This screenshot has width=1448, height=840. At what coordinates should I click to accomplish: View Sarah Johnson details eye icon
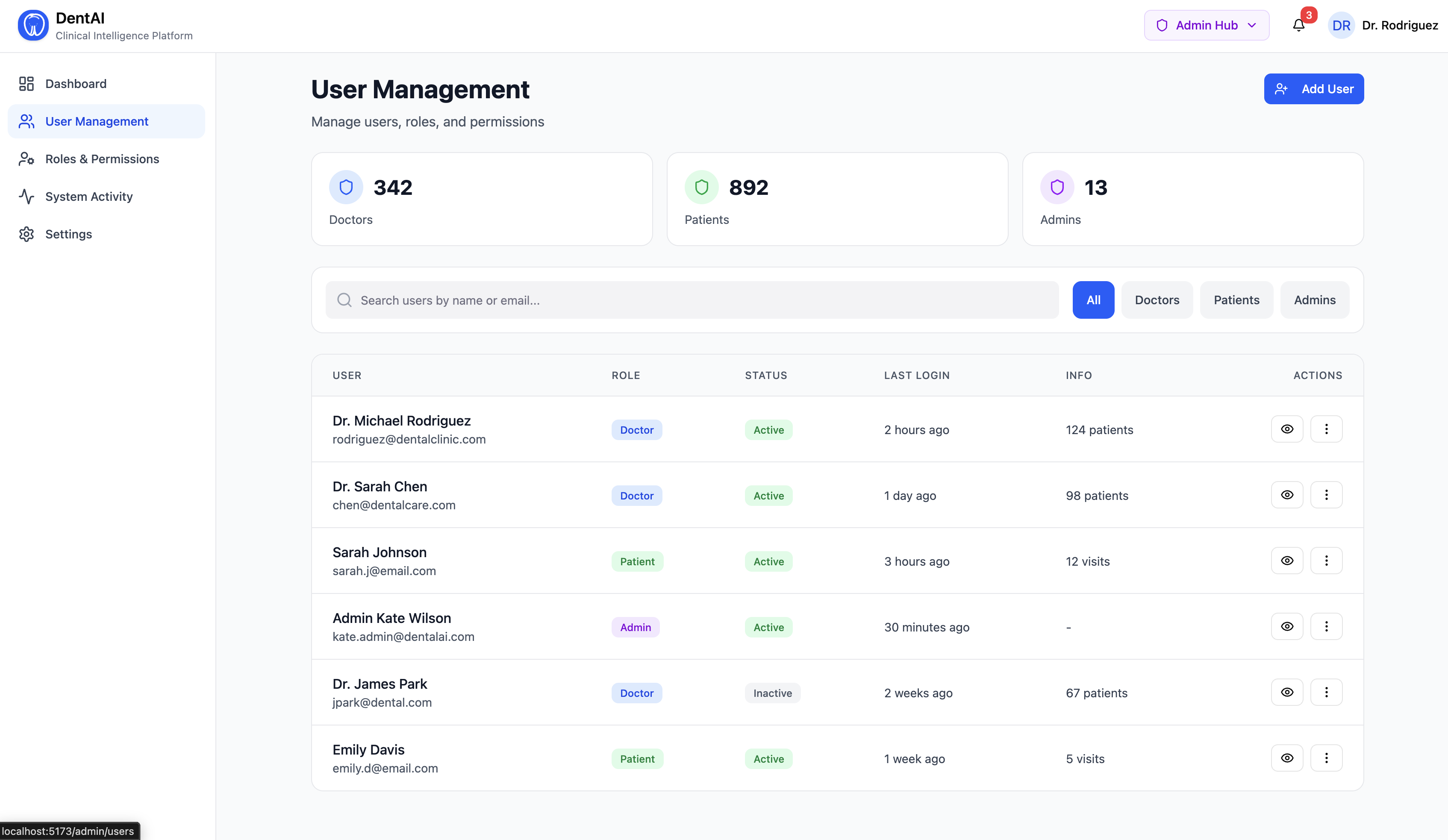[1287, 561]
